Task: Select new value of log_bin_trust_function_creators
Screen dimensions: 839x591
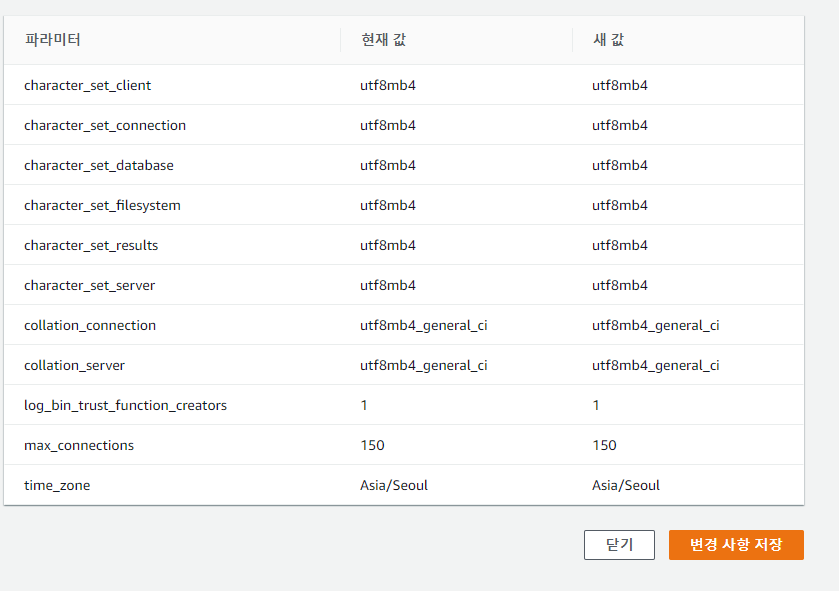Action: pos(596,405)
